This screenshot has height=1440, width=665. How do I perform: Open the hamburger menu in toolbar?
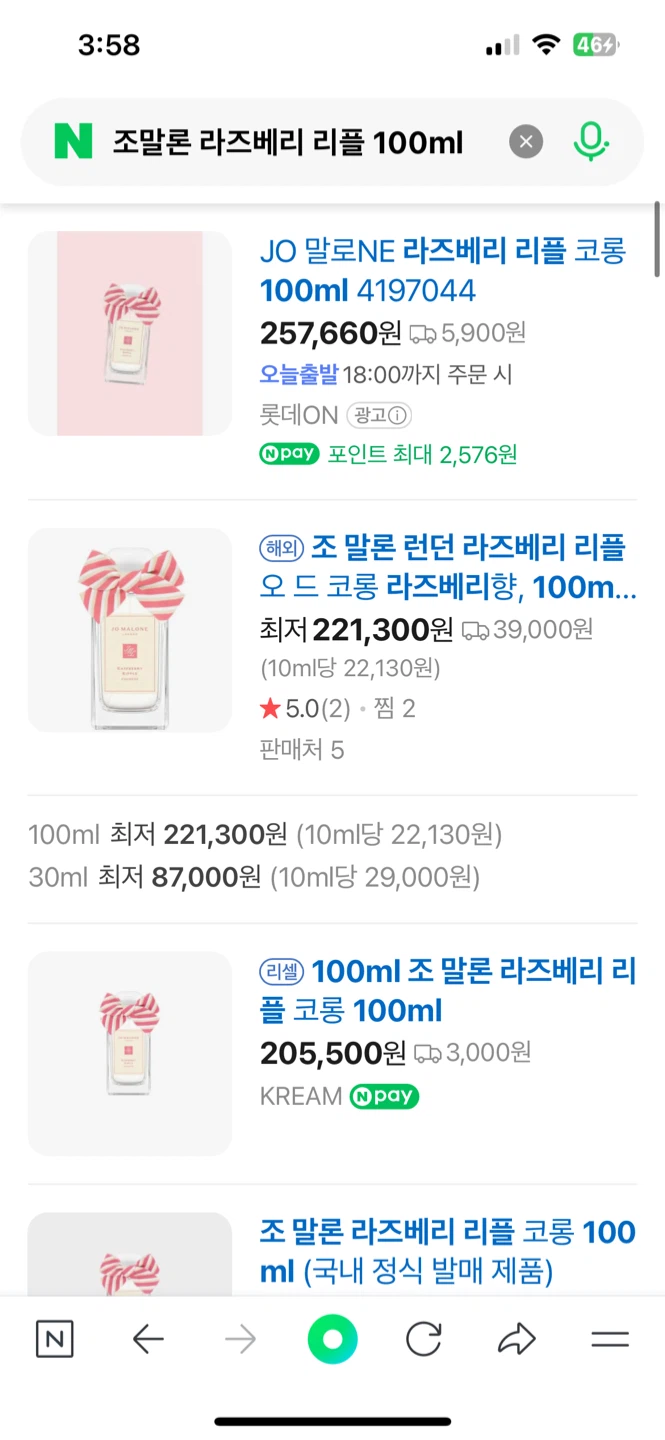[610, 1338]
